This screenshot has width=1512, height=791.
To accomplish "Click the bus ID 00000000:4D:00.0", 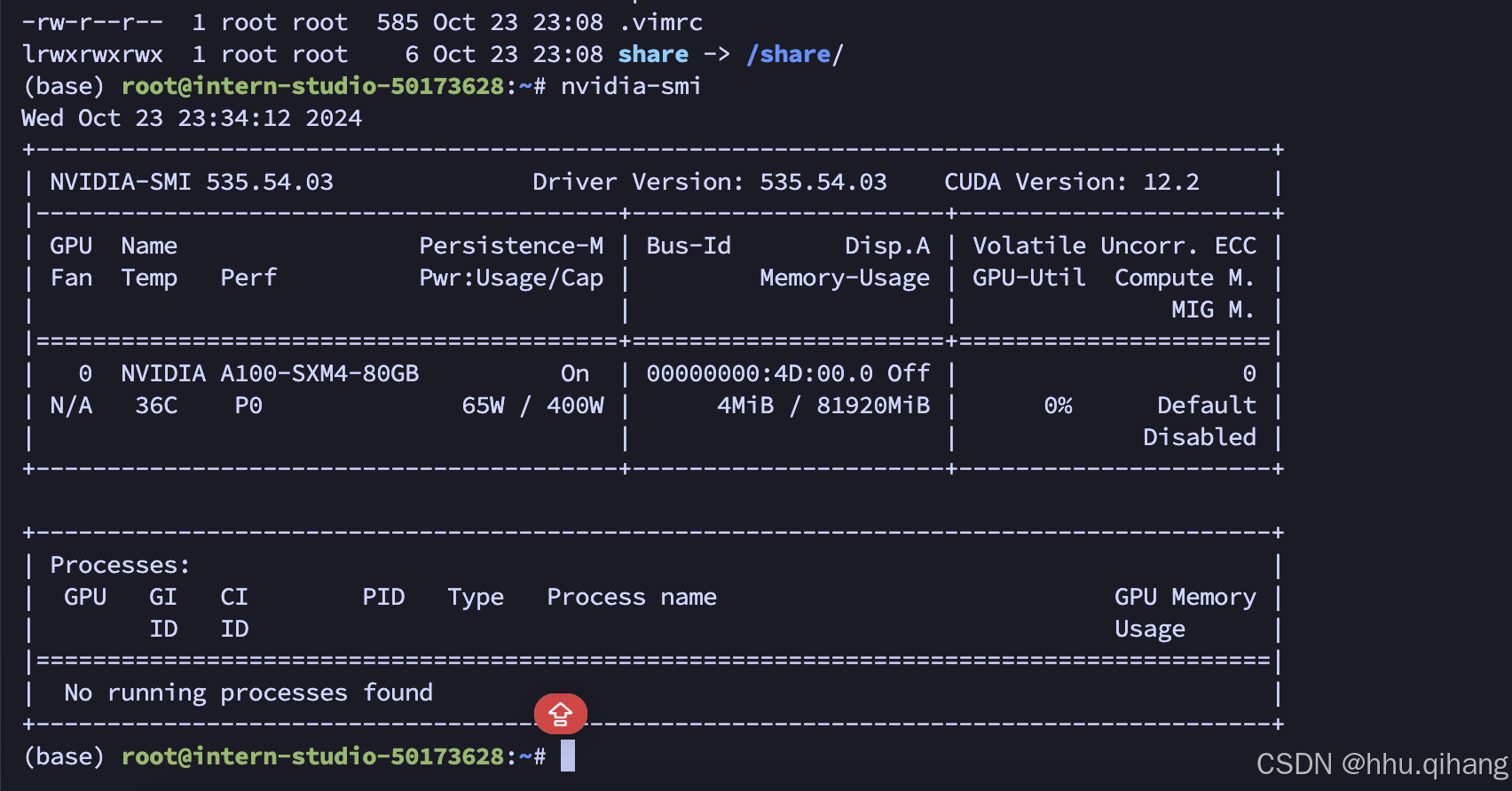I will pos(760,373).
